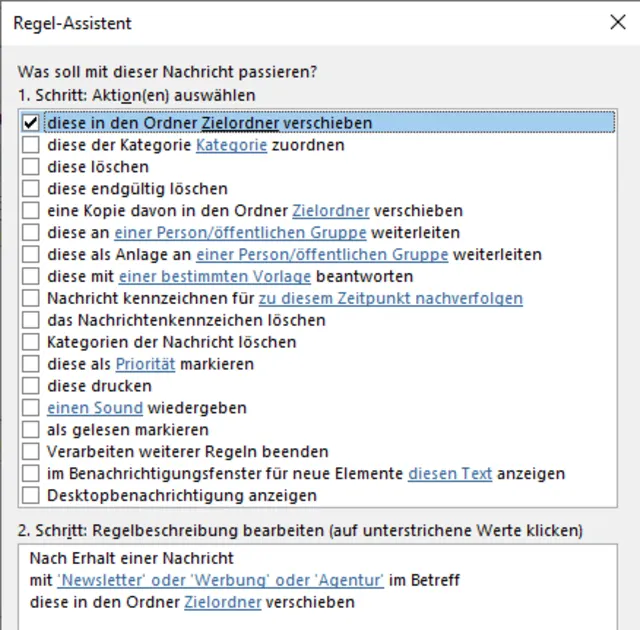This screenshot has height=630, width=640.
Task: Click 'Zielordner' link in the rule description
Action: click(223, 602)
